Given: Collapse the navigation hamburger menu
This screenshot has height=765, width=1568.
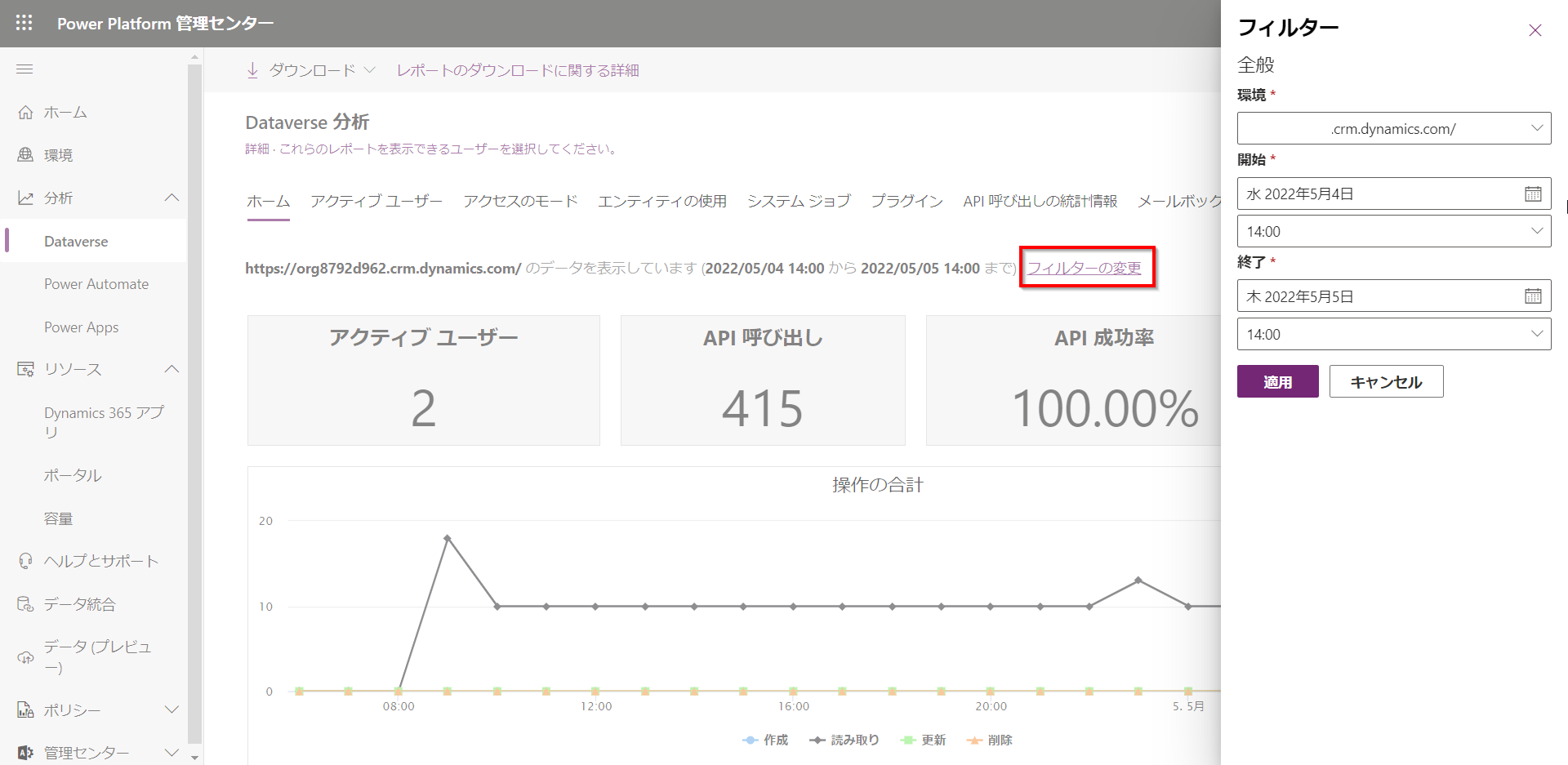Looking at the screenshot, I should 24,69.
